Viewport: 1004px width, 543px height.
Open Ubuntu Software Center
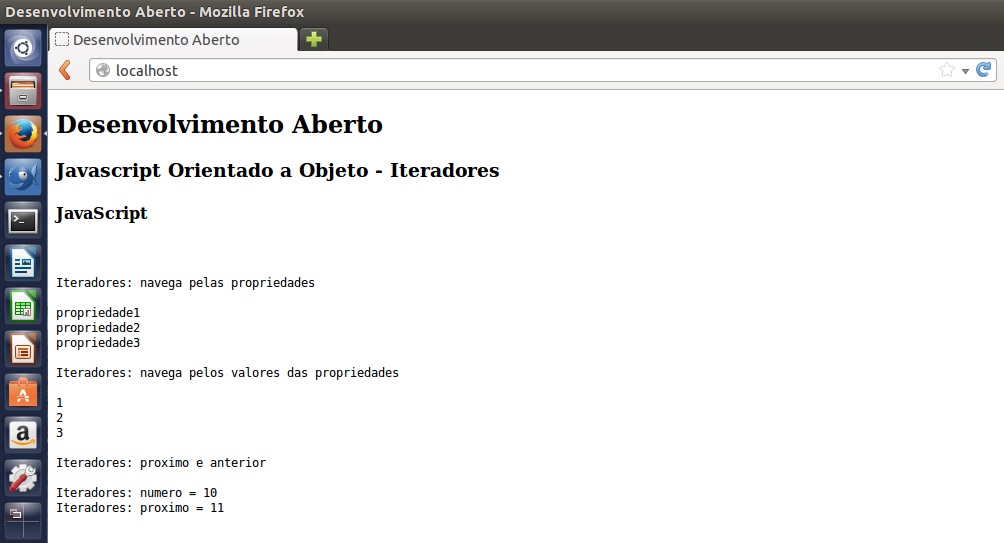coord(23,392)
